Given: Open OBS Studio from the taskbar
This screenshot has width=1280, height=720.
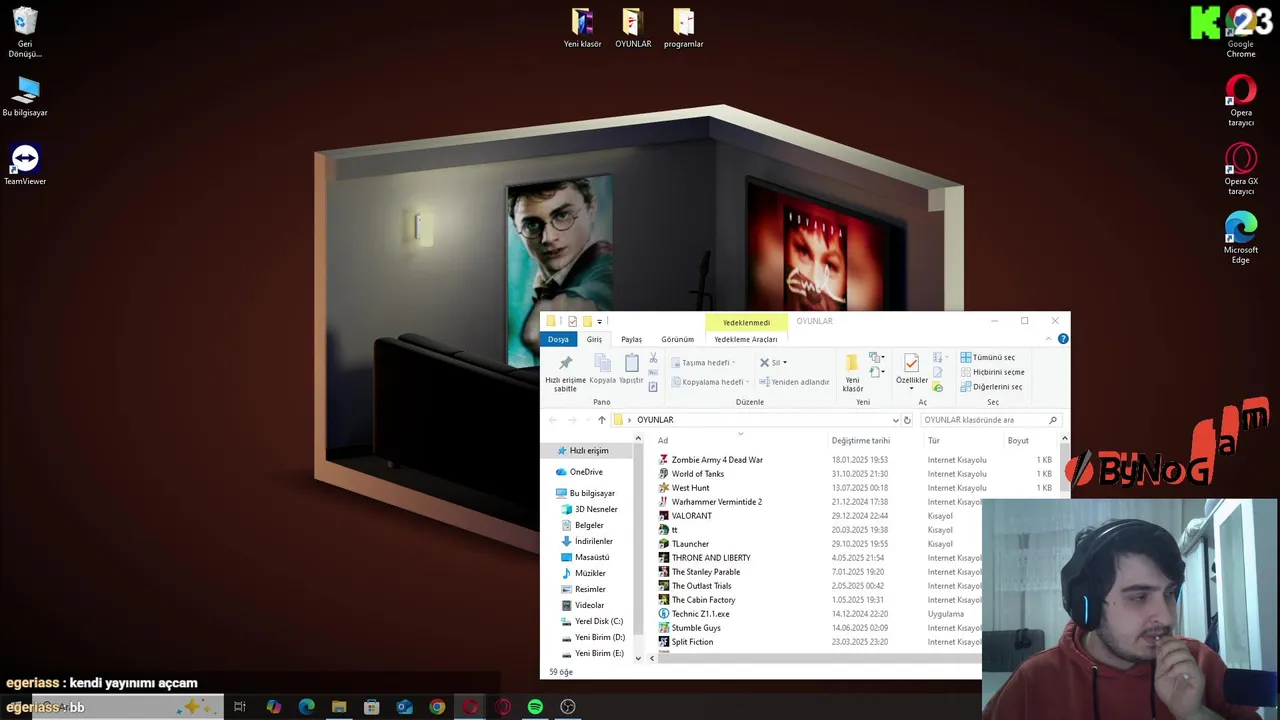Looking at the screenshot, I should (x=568, y=707).
